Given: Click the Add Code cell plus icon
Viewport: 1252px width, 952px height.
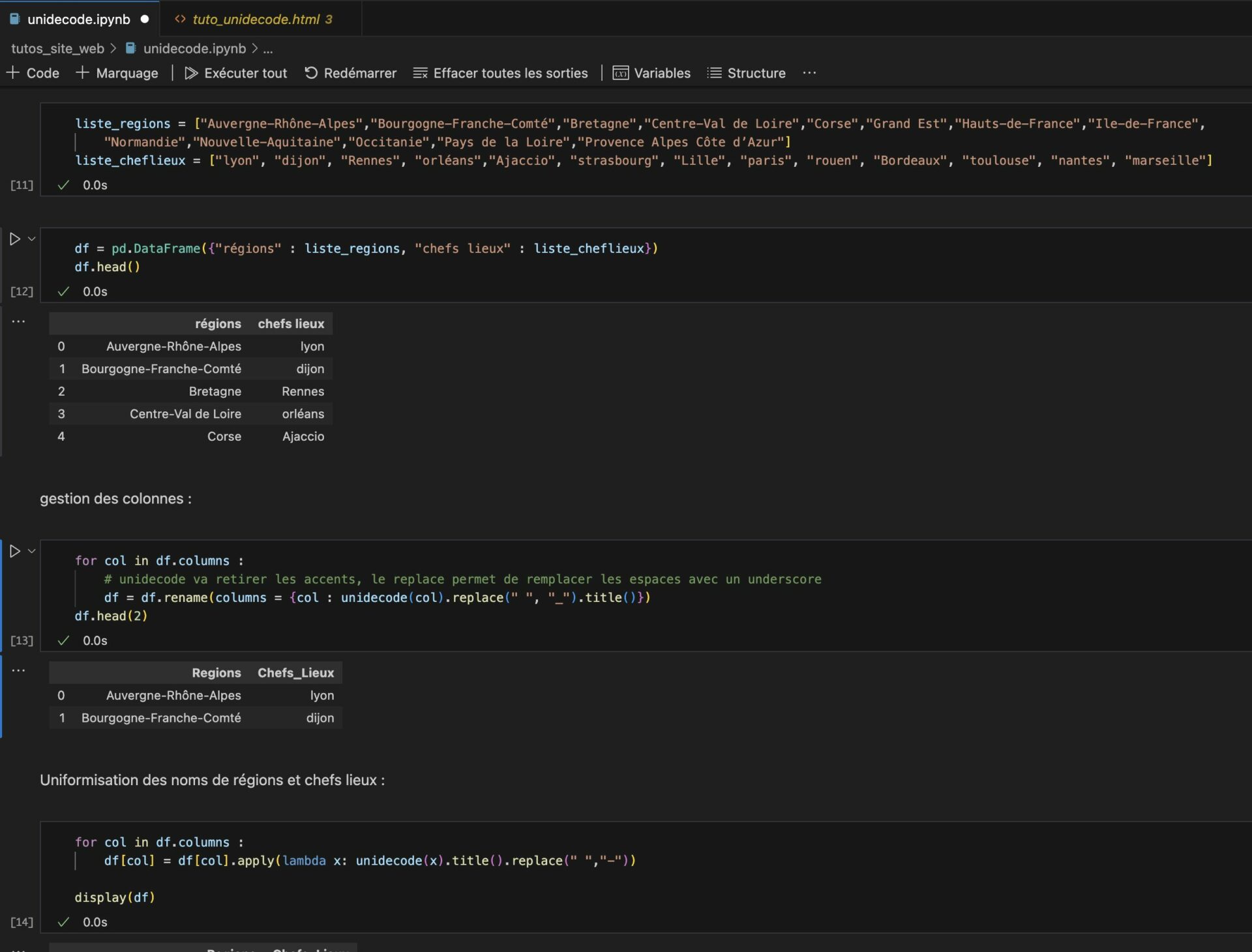Looking at the screenshot, I should pos(13,73).
